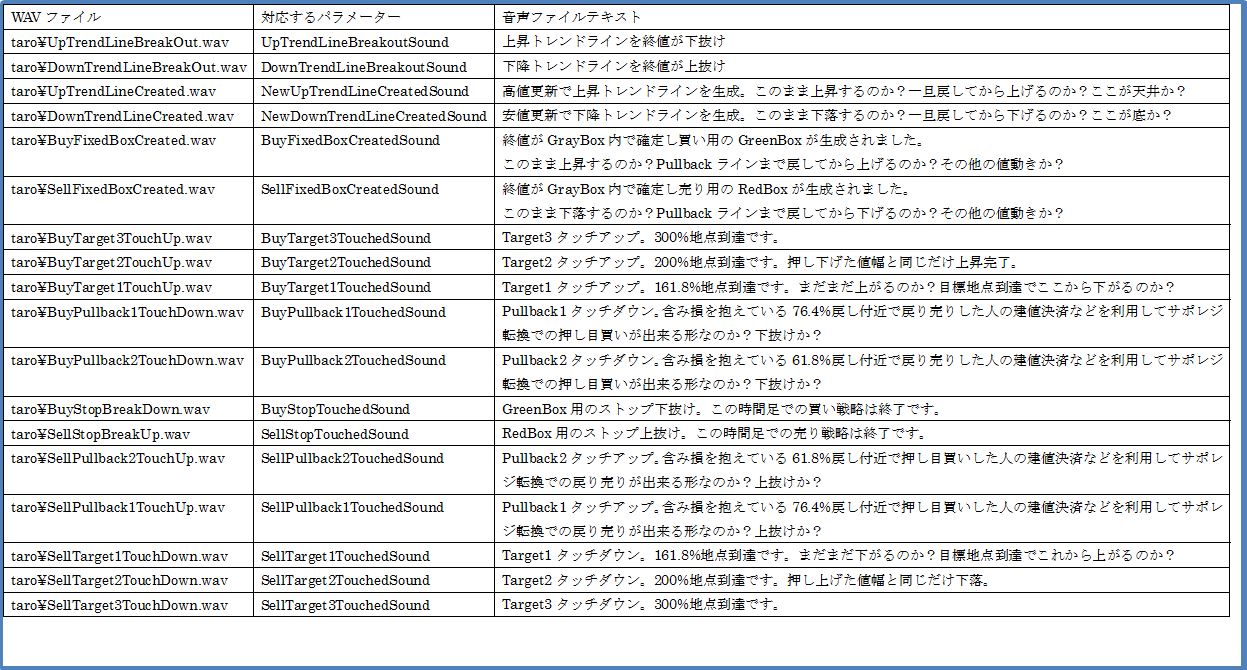This screenshot has height=670, width=1247.
Task: Select the '対応するパラメーター' header cell
Action: pyautogui.click(x=373, y=17)
